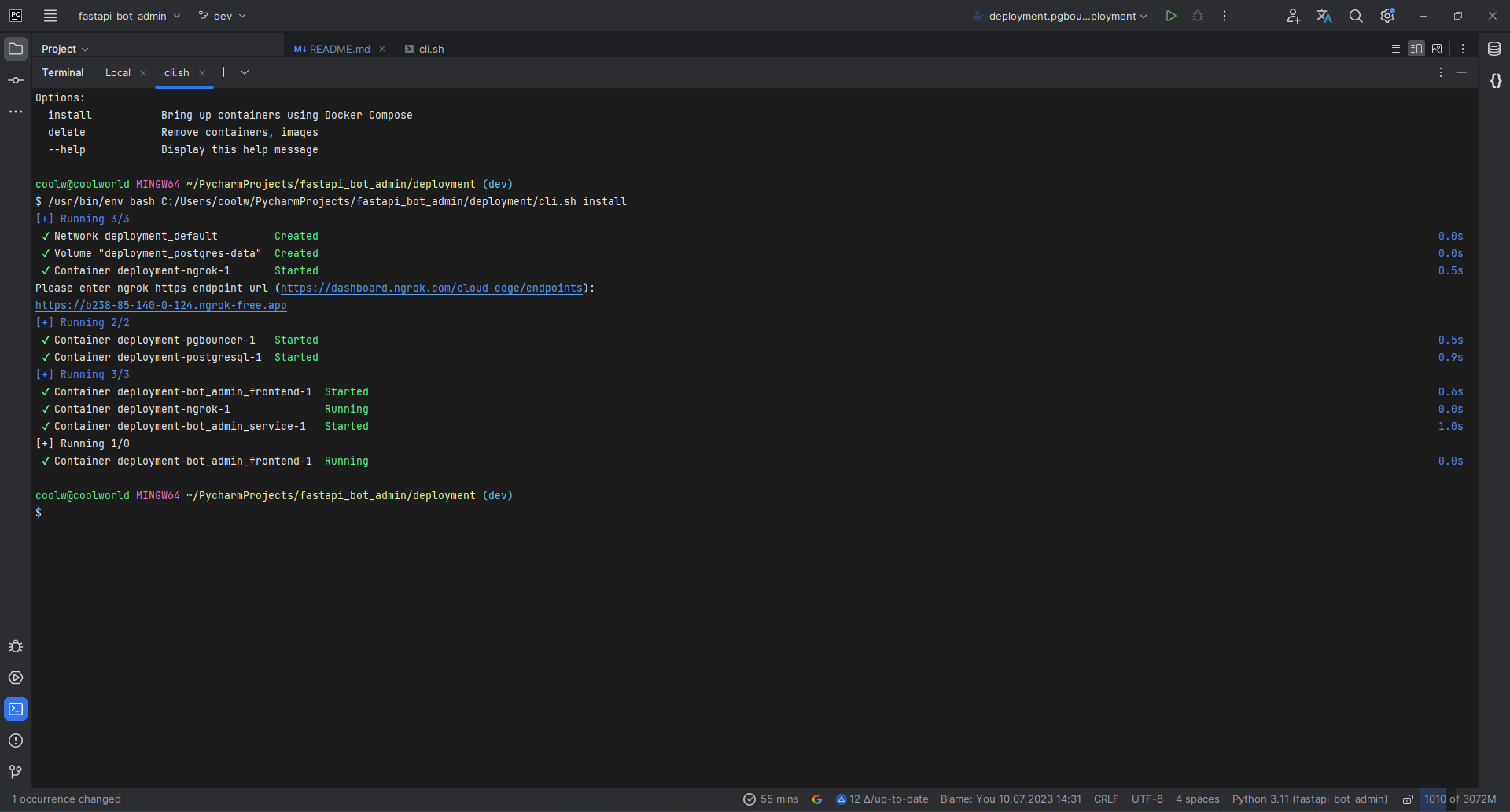Open ngrok dashboard endpoints link

click(432, 288)
